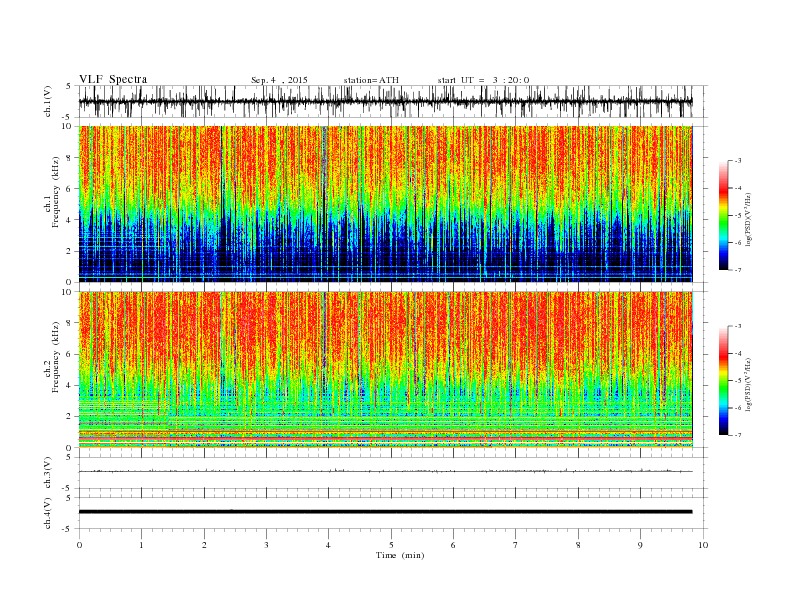Click inside the ch.1 spectrogram plot
The image size is (792, 612).
click(x=386, y=204)
